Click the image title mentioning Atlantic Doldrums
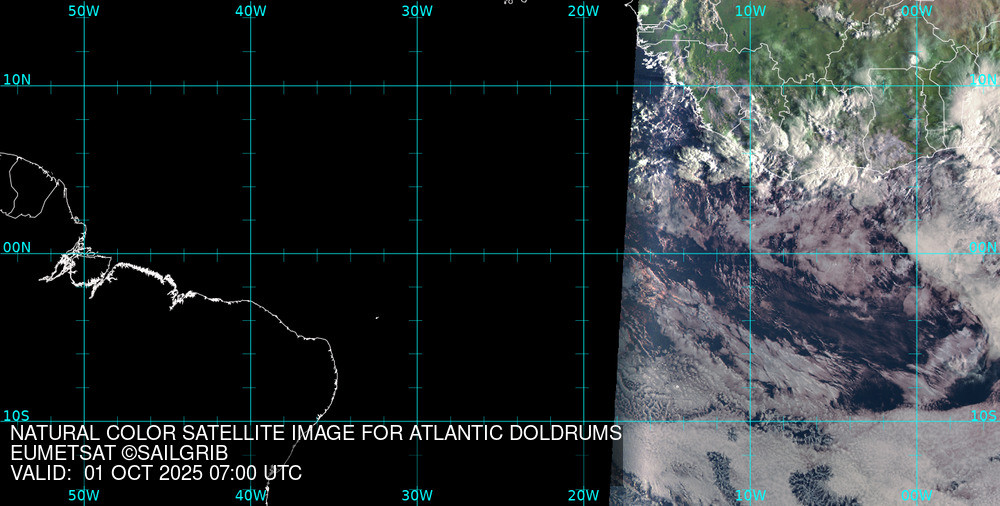The height and width of the screenshot is (506, 1000). pyautogui.click(x=316, y=433)
